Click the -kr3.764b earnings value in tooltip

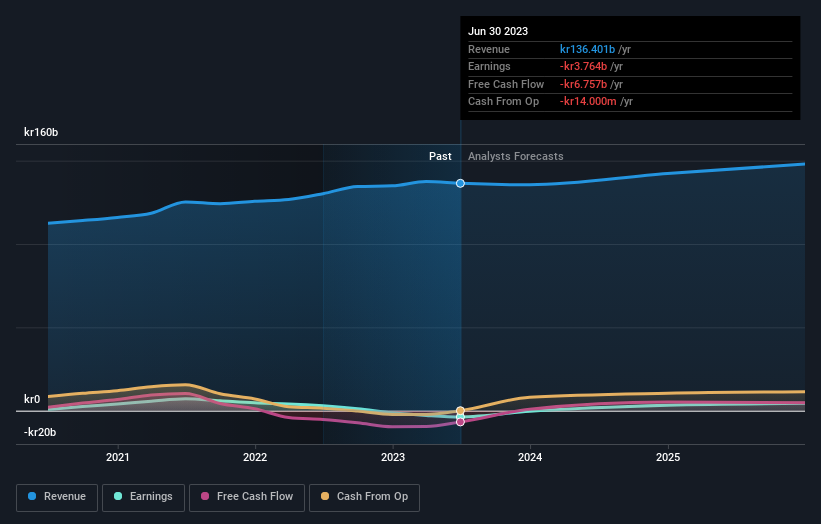click(x=583, y=66)
